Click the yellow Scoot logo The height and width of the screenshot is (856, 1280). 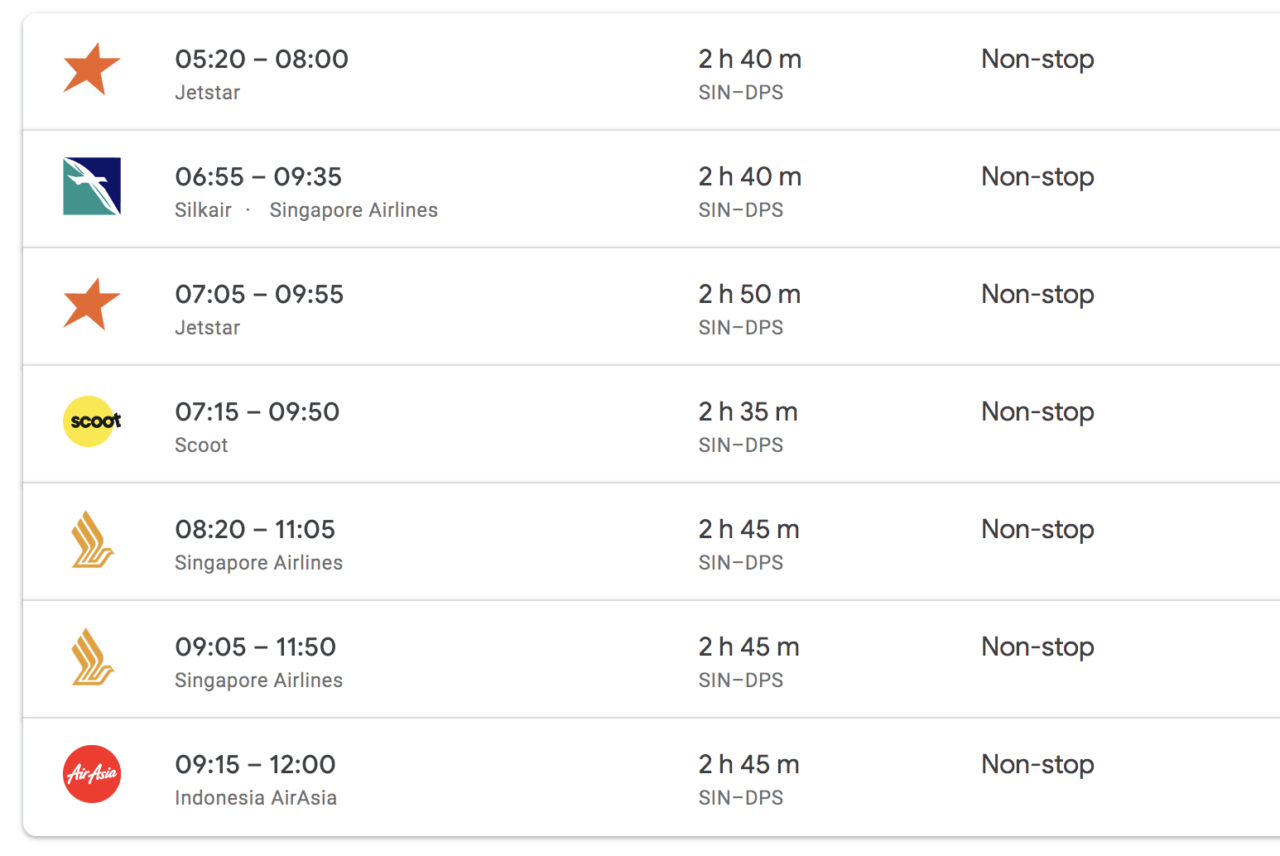pos(92,421)
